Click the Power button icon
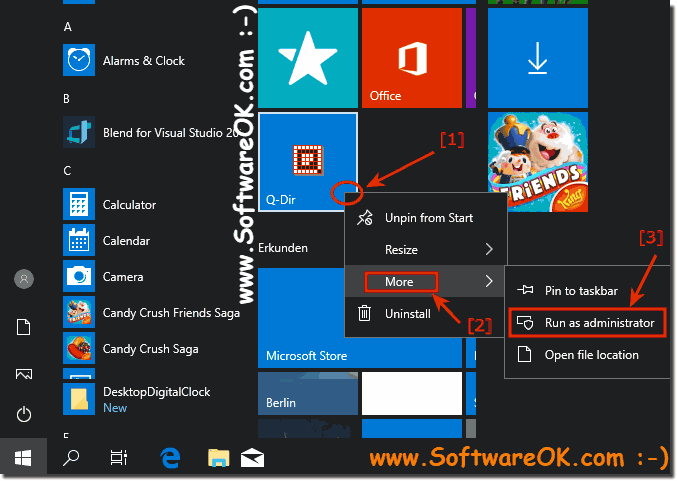This screenshot has height=481, width=677. (x=24, y=414)
